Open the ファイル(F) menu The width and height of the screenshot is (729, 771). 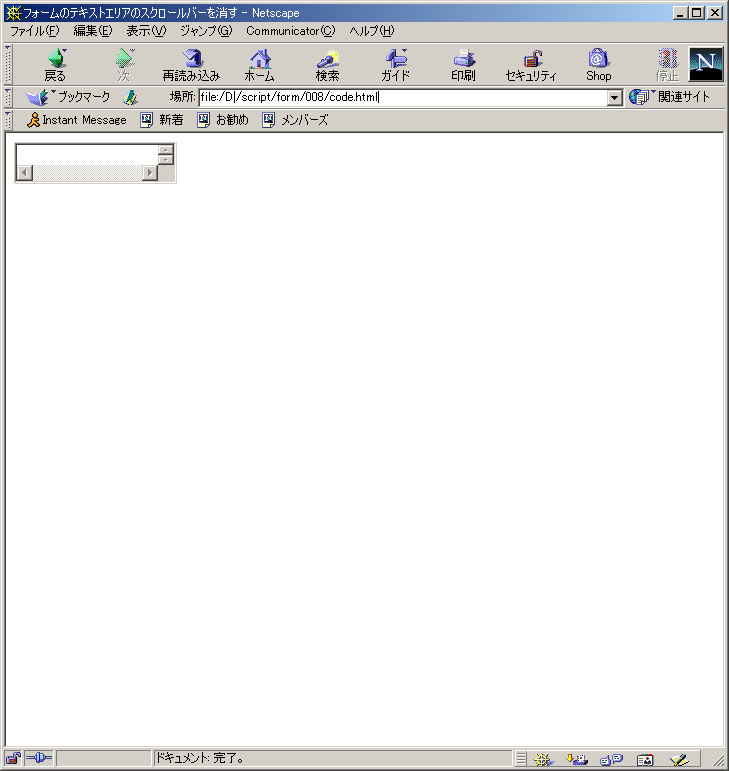(35, 31)
